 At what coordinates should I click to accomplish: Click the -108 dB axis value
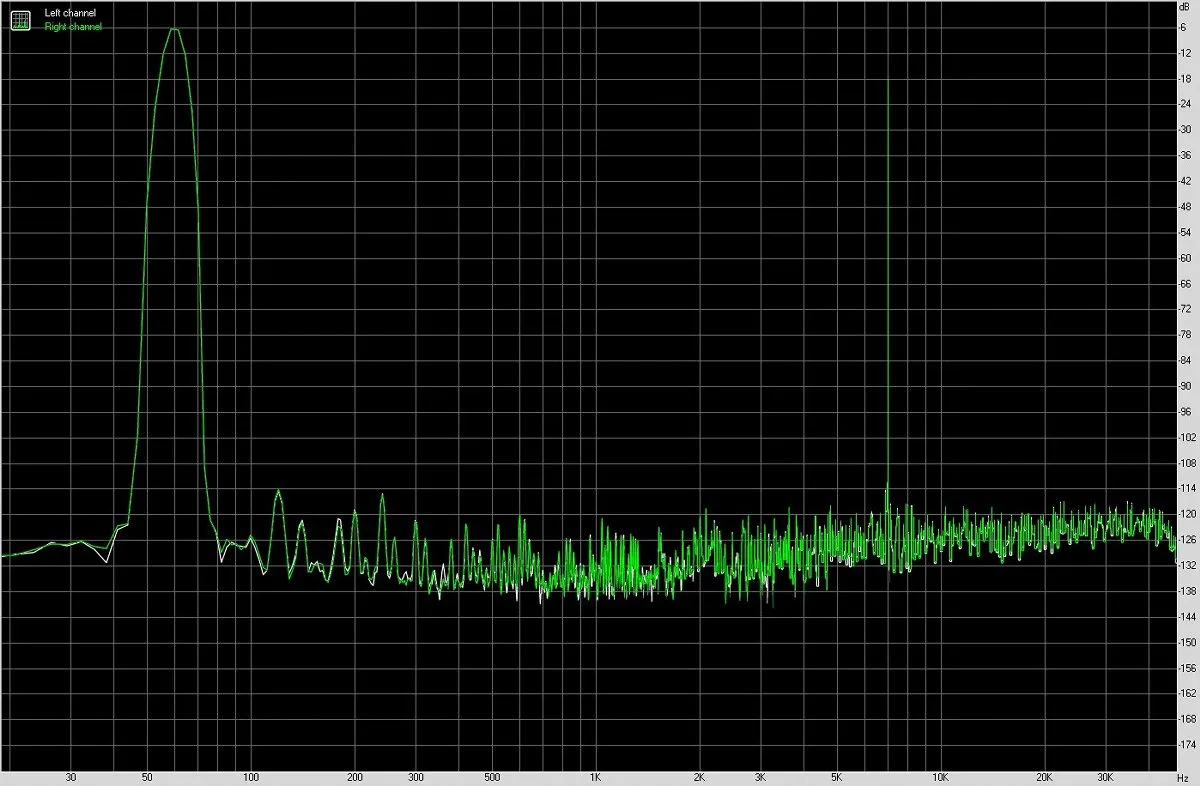(x=1188, y=463)
